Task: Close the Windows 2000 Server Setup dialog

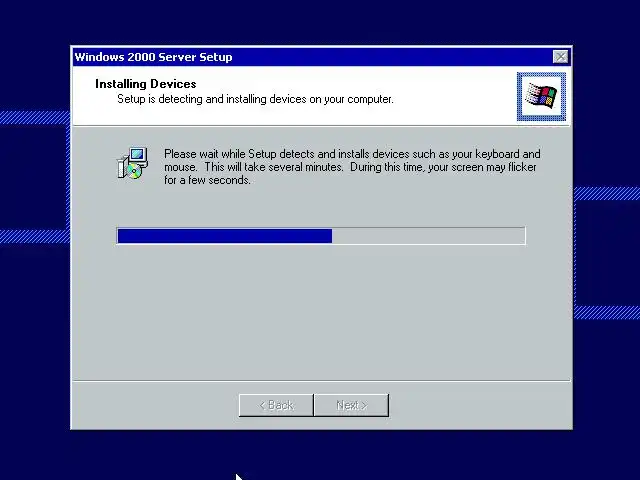Action: pos(560,57)
